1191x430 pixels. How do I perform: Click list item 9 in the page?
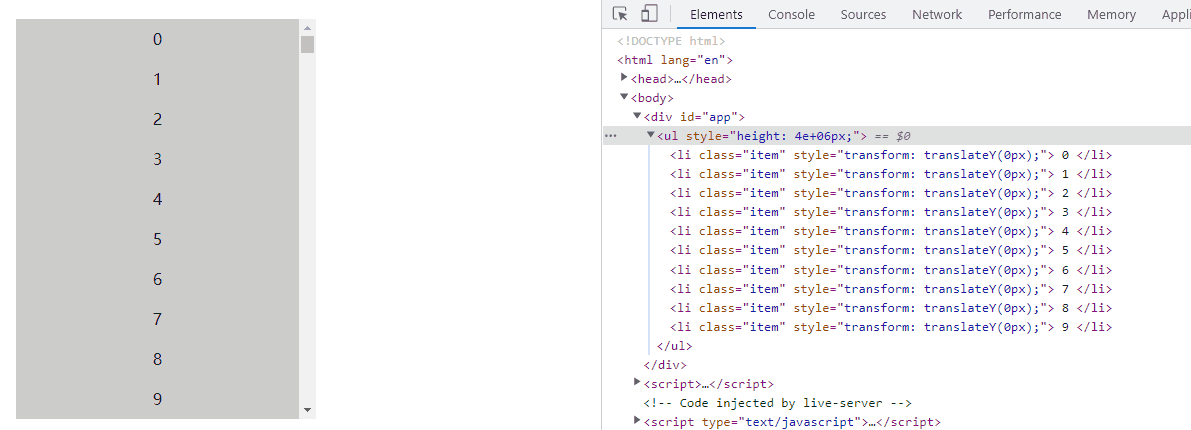[157, 399]
